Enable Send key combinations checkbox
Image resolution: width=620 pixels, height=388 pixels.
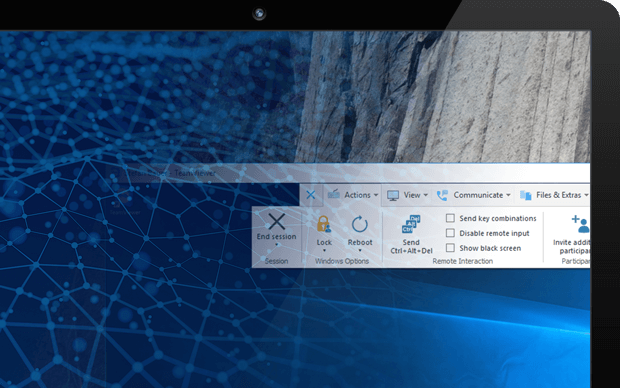click(450, 218)
